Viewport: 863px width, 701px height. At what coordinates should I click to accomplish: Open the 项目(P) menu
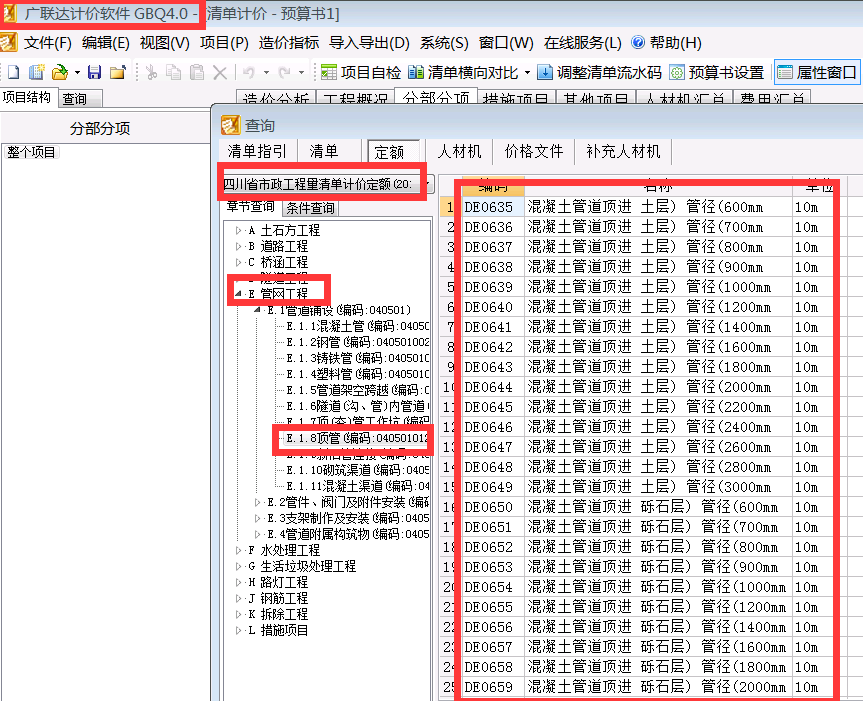pyautogui.click(x=224, y=43)
